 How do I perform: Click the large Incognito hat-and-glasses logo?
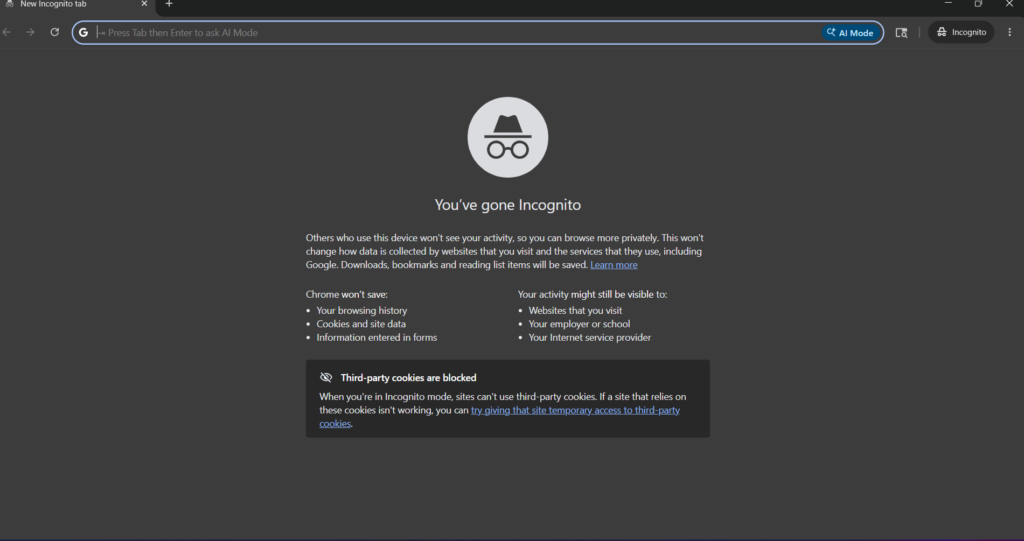coord(508,137)
